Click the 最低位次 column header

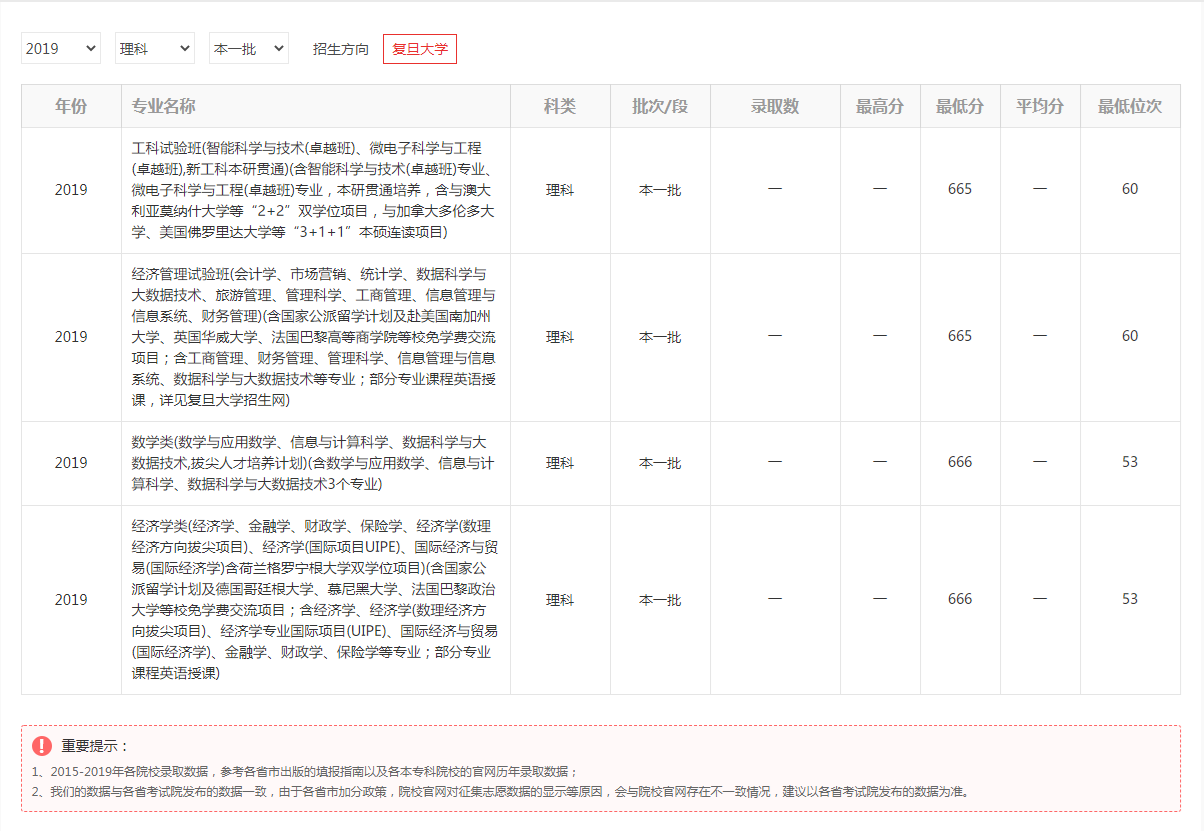pos(1130,105)
